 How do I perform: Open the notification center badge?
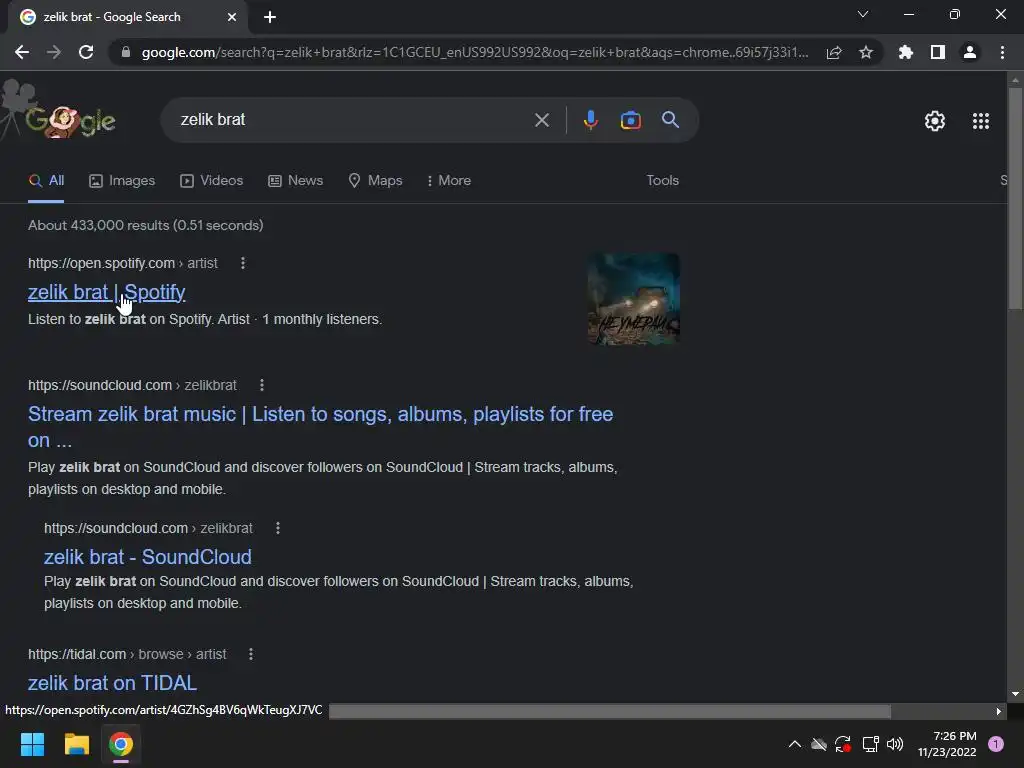click(x=996, y=744)
